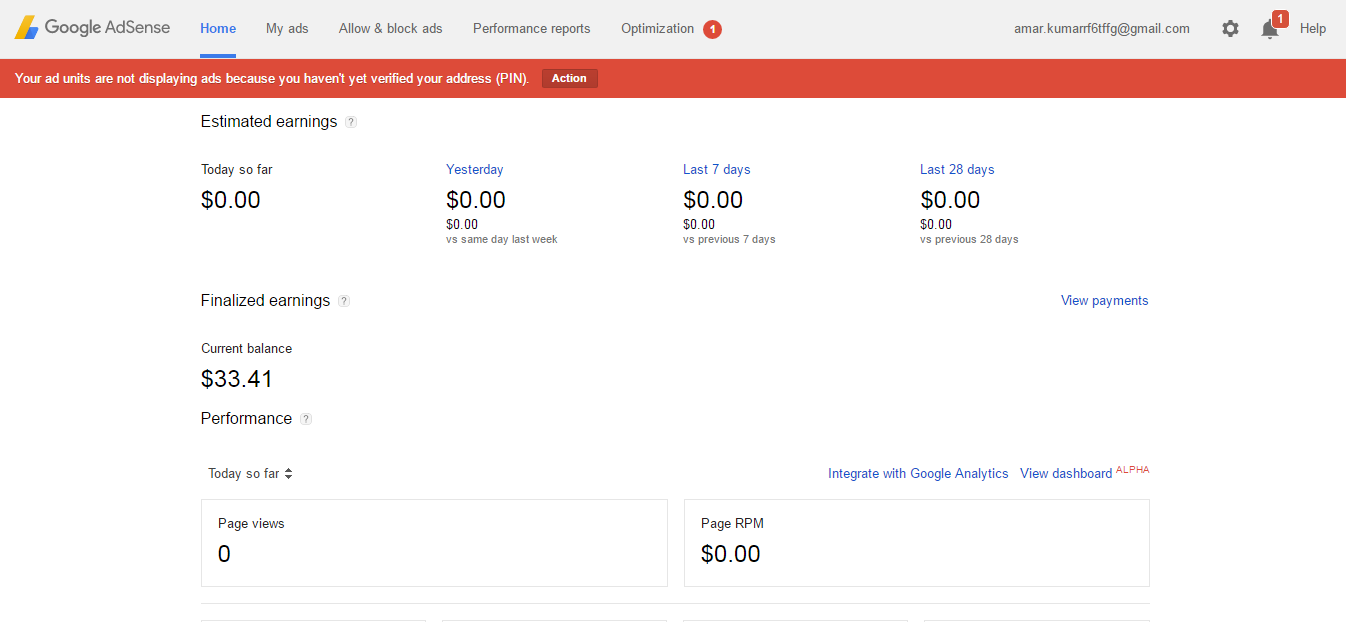Click the Today so far $0.00 amount
The height and width of the screenshot is (622, 1346).
click(x=231, y=200)
